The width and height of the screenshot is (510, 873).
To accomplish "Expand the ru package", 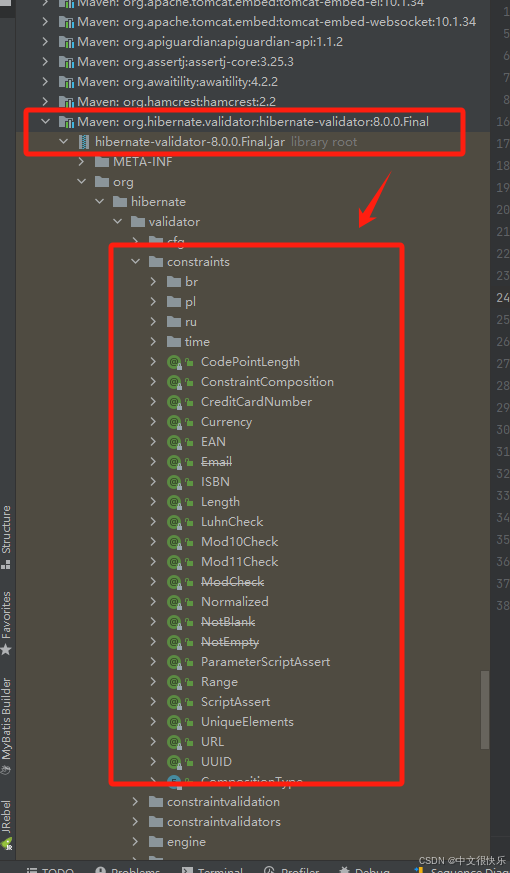I will coord(153,322).
